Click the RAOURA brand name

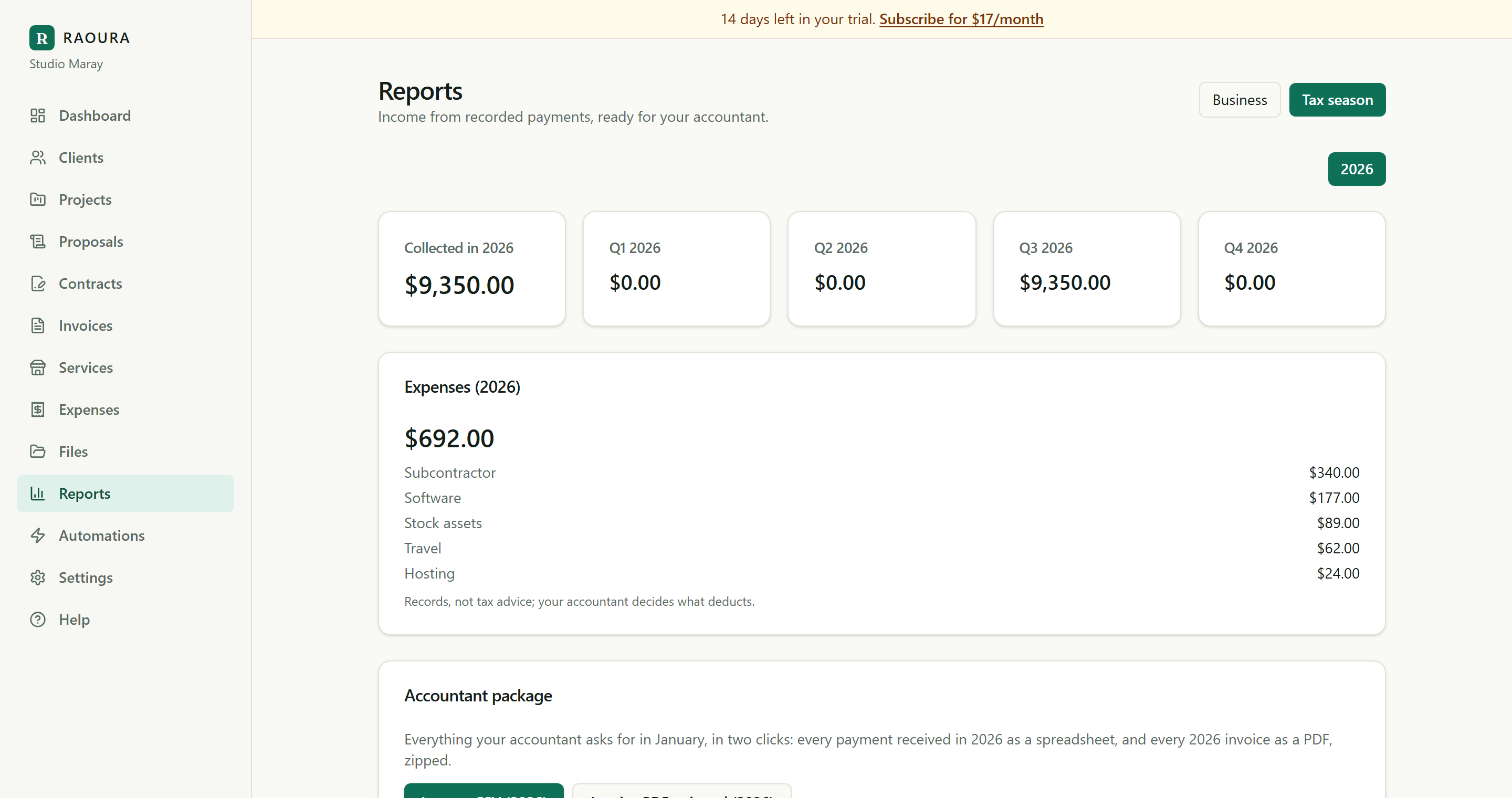(97, 38)
